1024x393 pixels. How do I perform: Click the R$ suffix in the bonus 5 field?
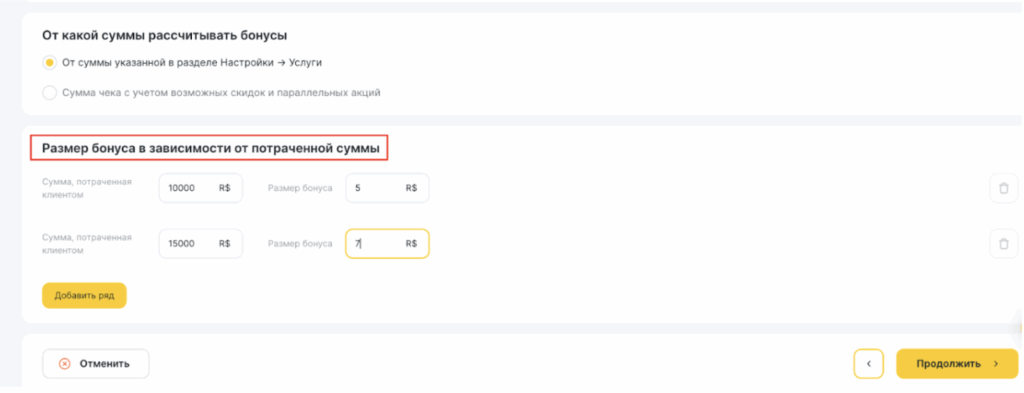(411, 188)
